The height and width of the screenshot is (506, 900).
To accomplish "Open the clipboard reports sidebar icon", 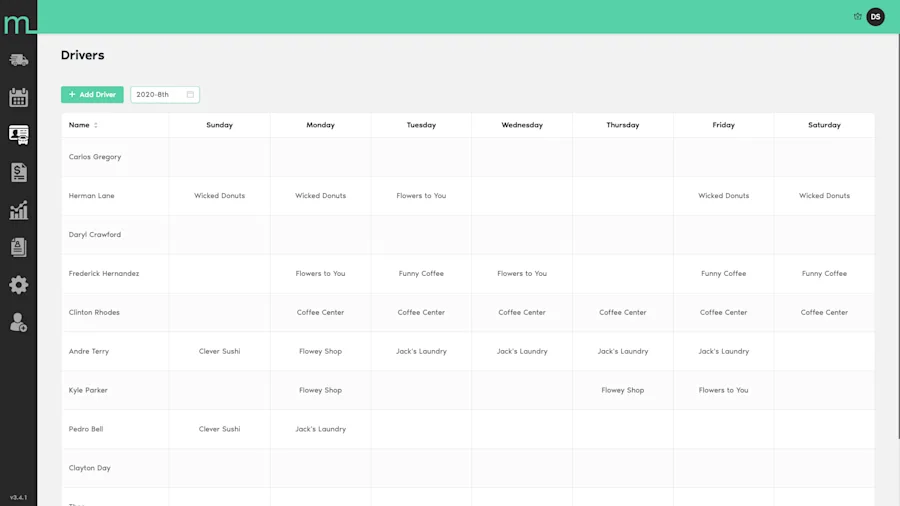I will (x=18, y=247).
